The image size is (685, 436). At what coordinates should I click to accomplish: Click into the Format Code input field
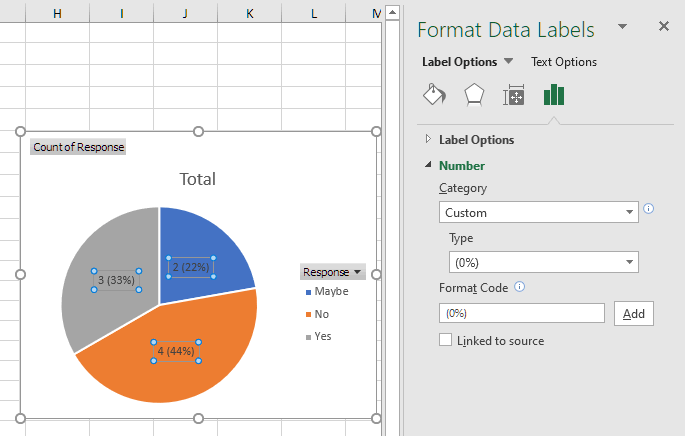(x=522, y=313)
